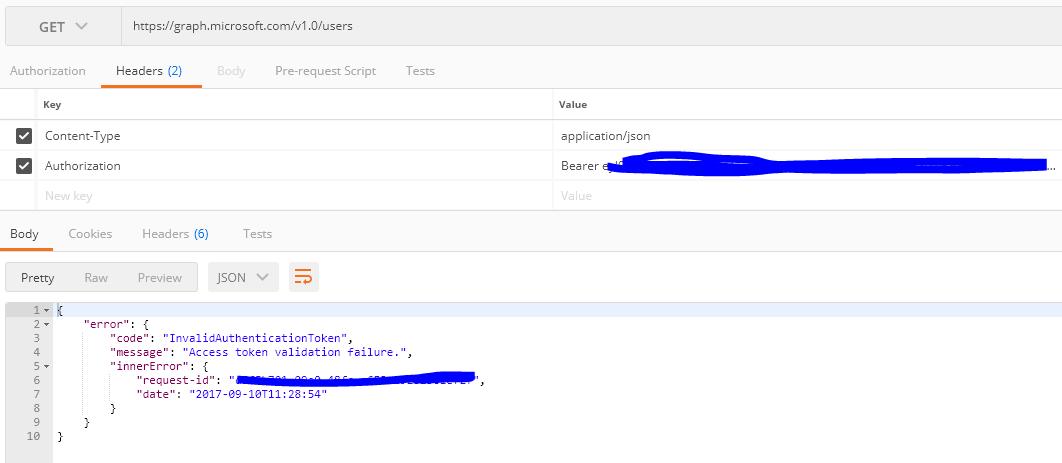
Task: Collapse the "innerError" fold arrow
Action: [x=46, y=367]
